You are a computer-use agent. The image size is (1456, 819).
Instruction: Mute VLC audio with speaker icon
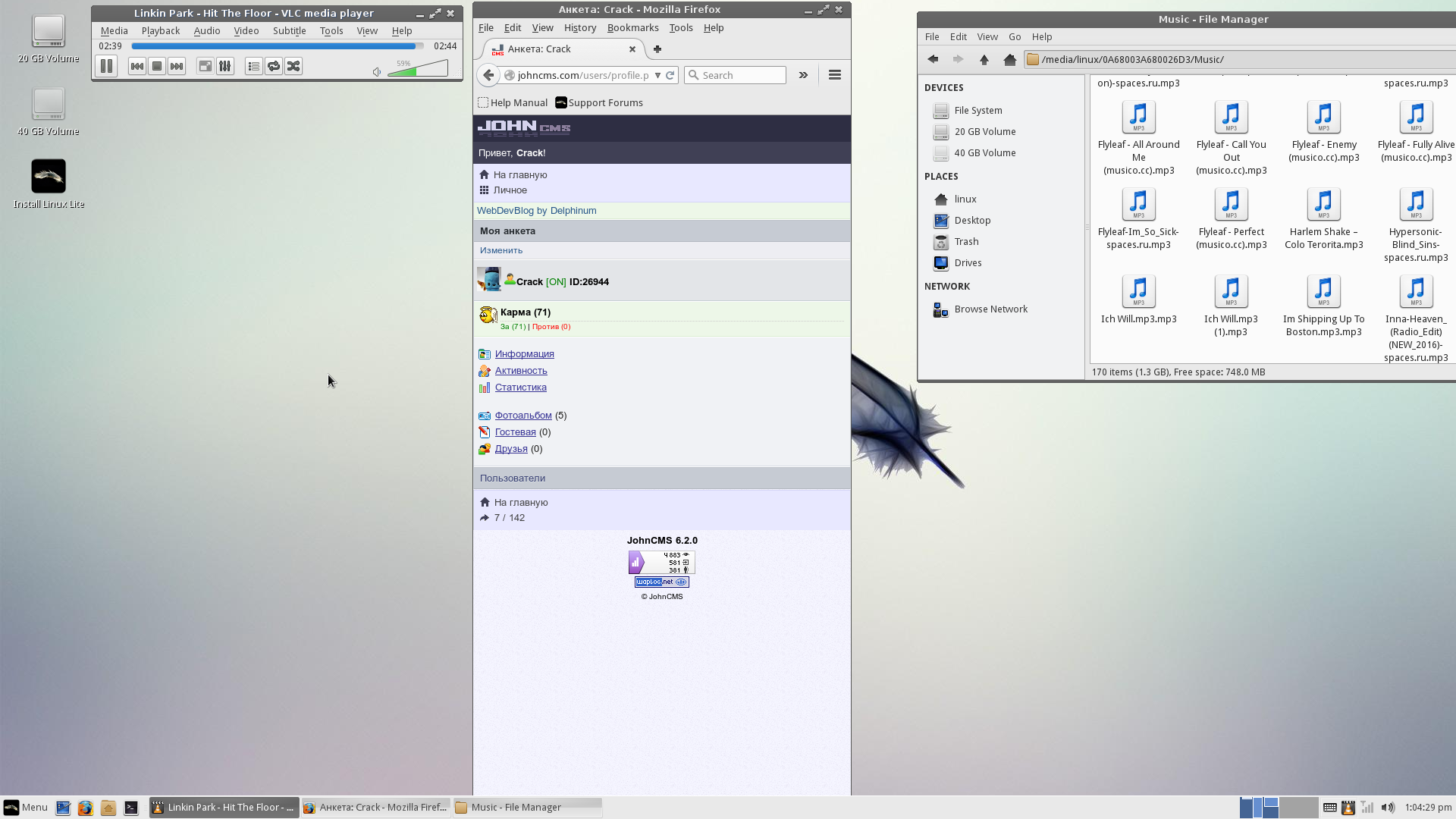pos(377,72)
